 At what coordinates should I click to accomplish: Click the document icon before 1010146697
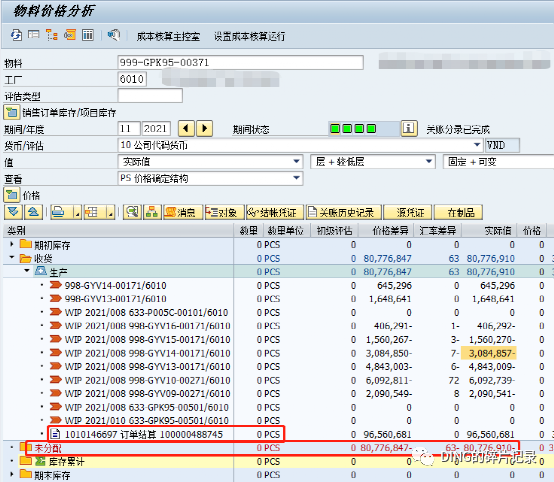tap(55, 434)
